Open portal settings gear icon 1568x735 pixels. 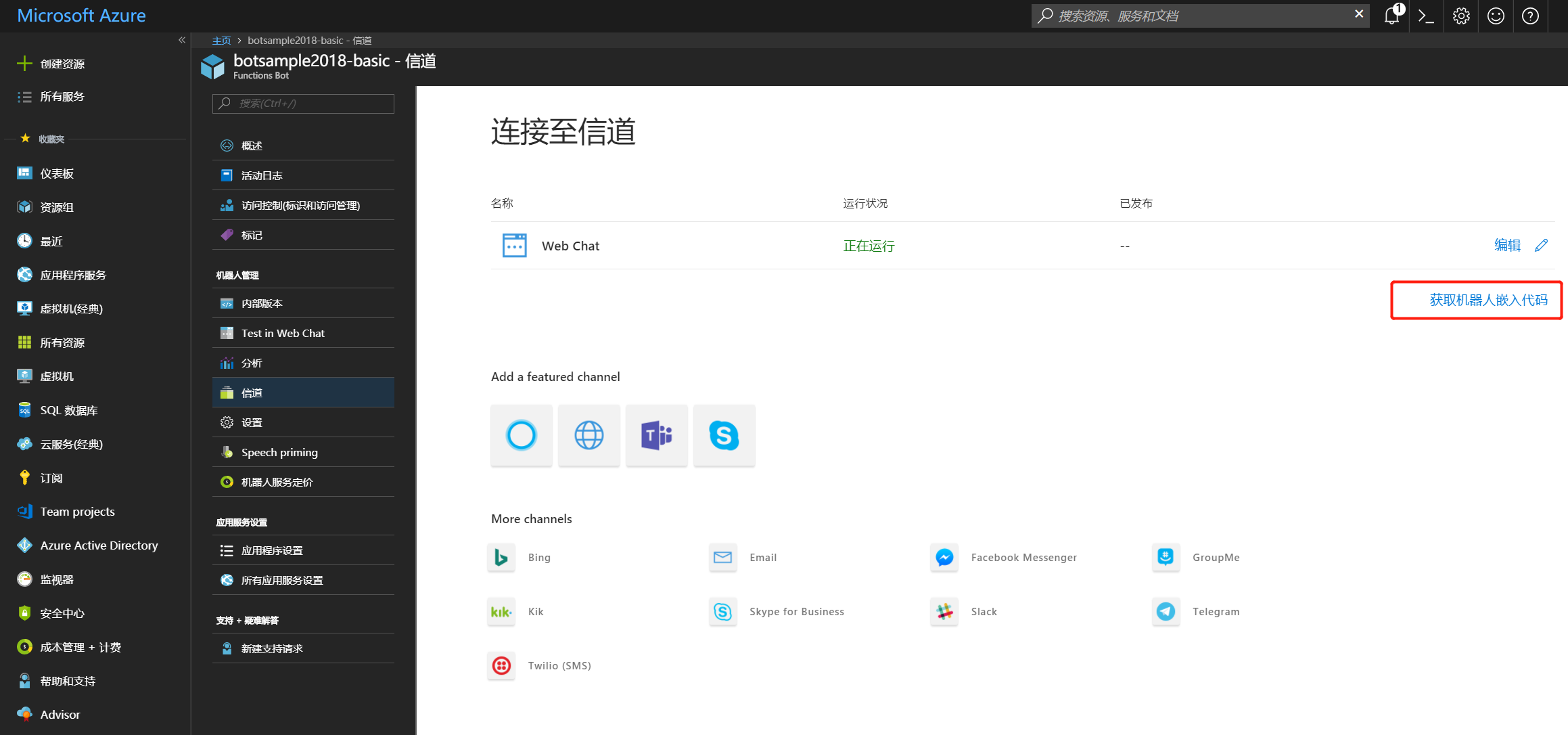tap(1461, 16)
